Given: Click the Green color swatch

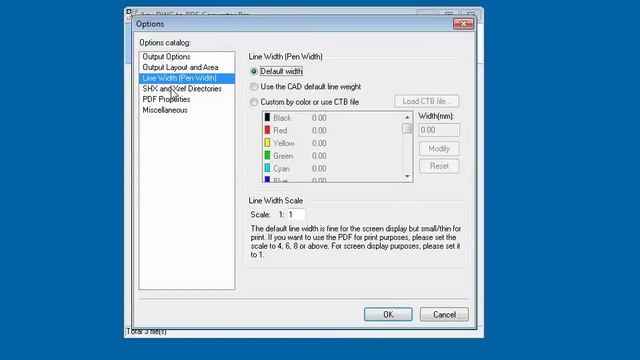Looking at the screenshot, I should [267, 156].
